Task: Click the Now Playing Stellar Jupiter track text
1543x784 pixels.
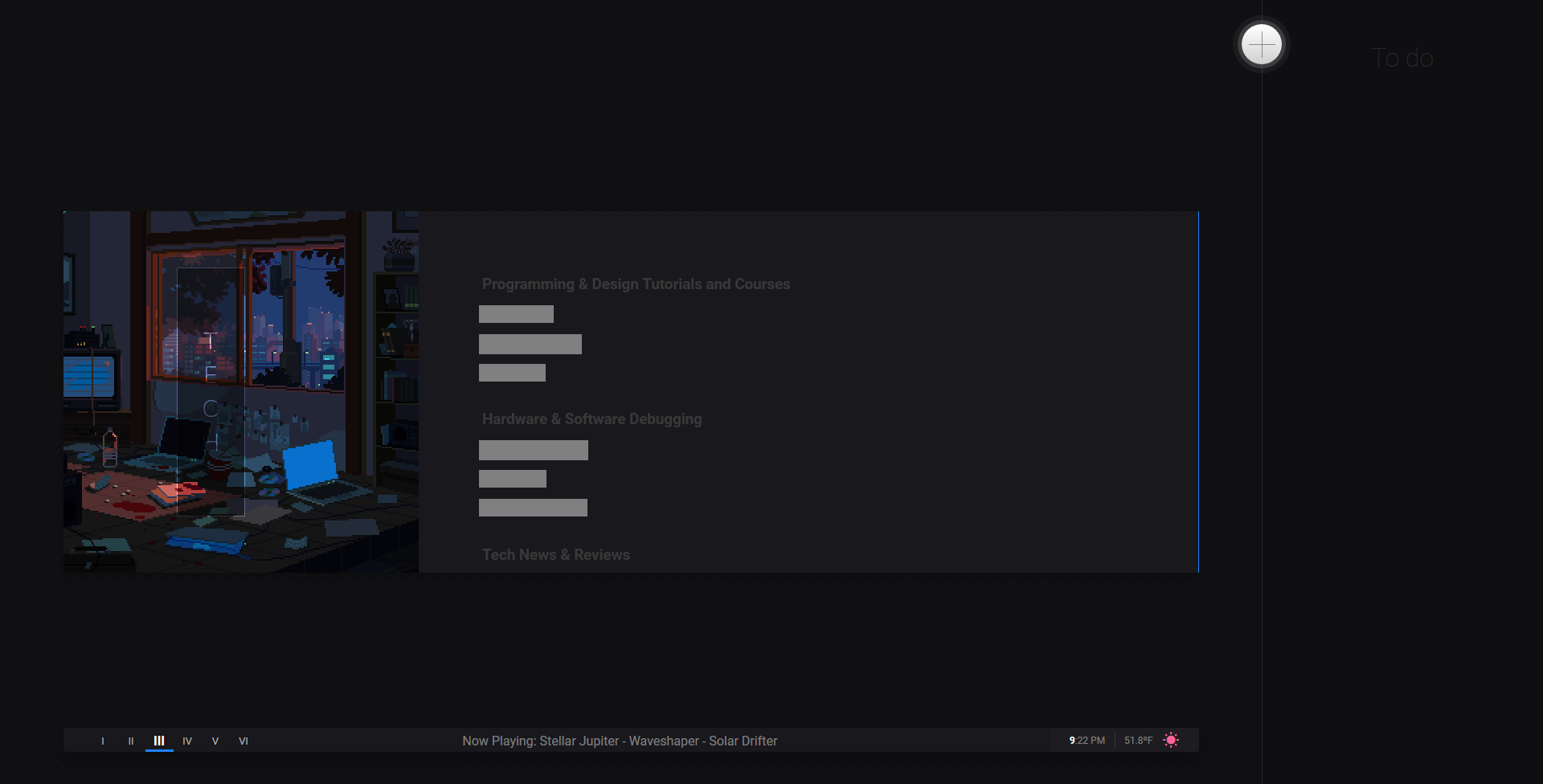Action: tap(620, 741)
